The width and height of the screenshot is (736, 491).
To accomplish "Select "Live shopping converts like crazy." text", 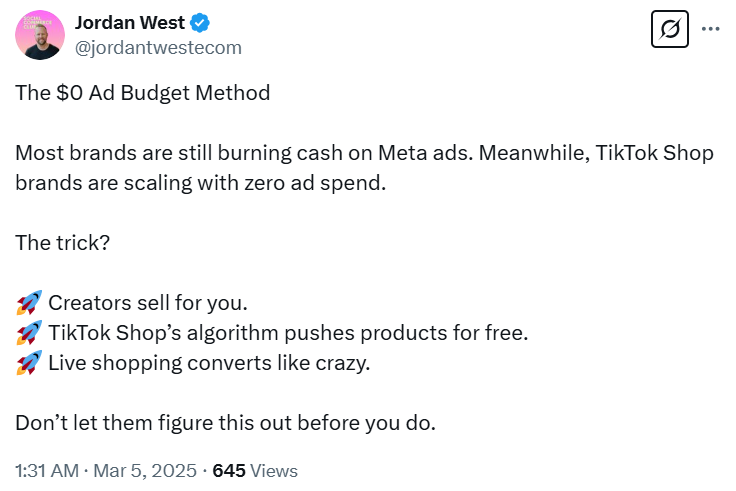I will click(x=209, y=363).
